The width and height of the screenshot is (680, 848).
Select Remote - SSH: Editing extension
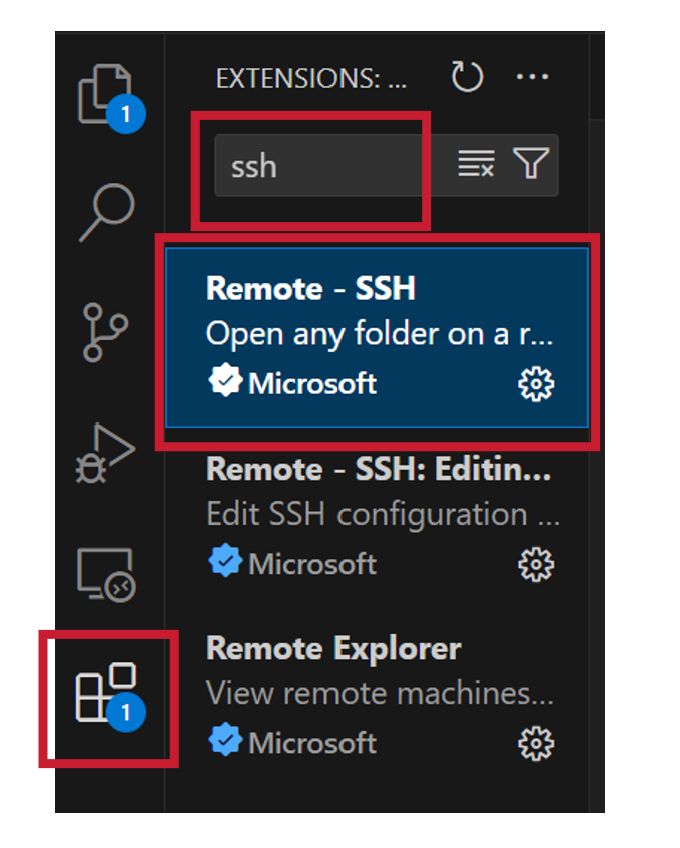point(377,518)
